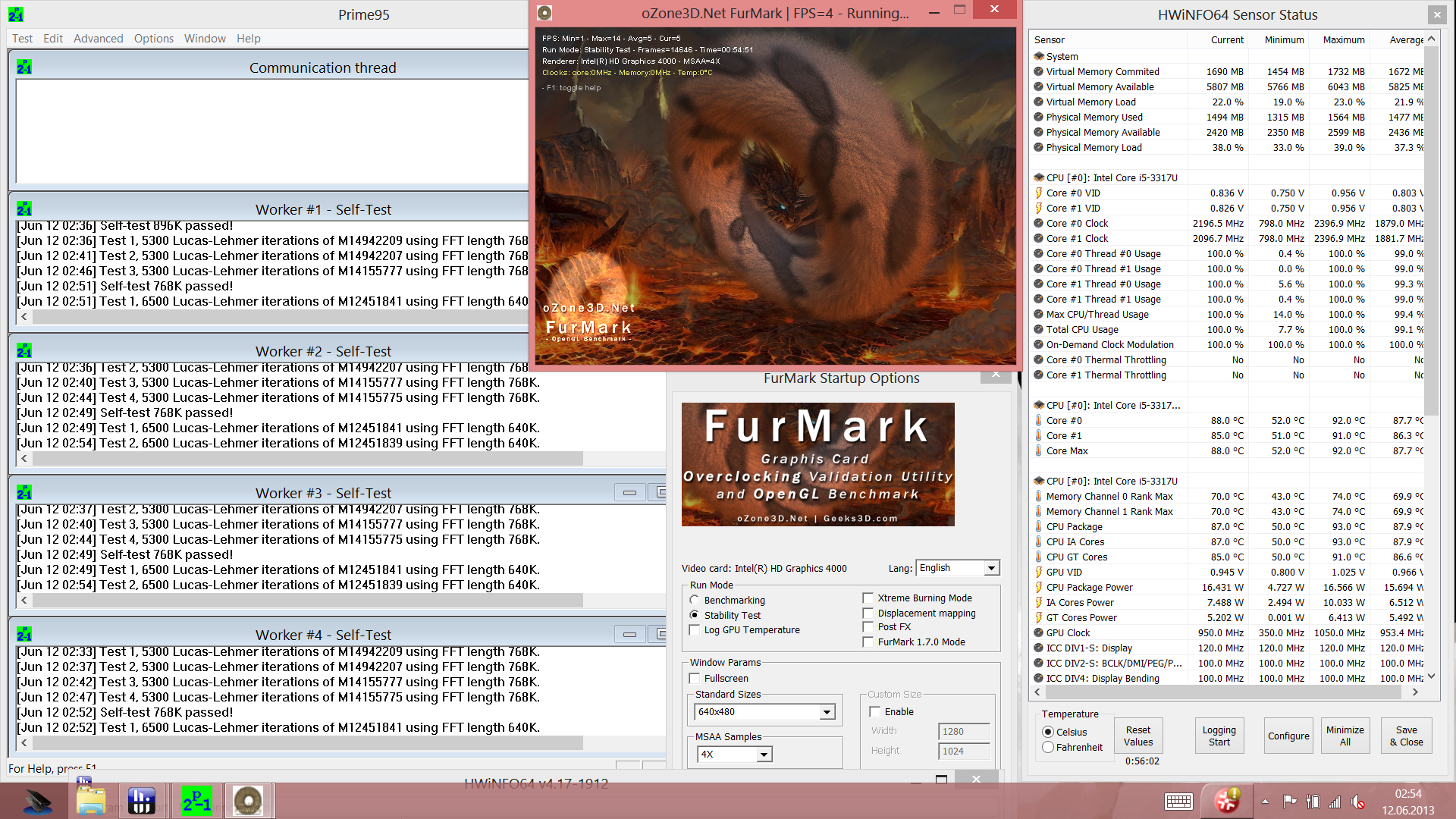This screenshot has width=1456, height=819.
Task: Open the Test menu in Prime95
Action: click(x=22, y=38)
